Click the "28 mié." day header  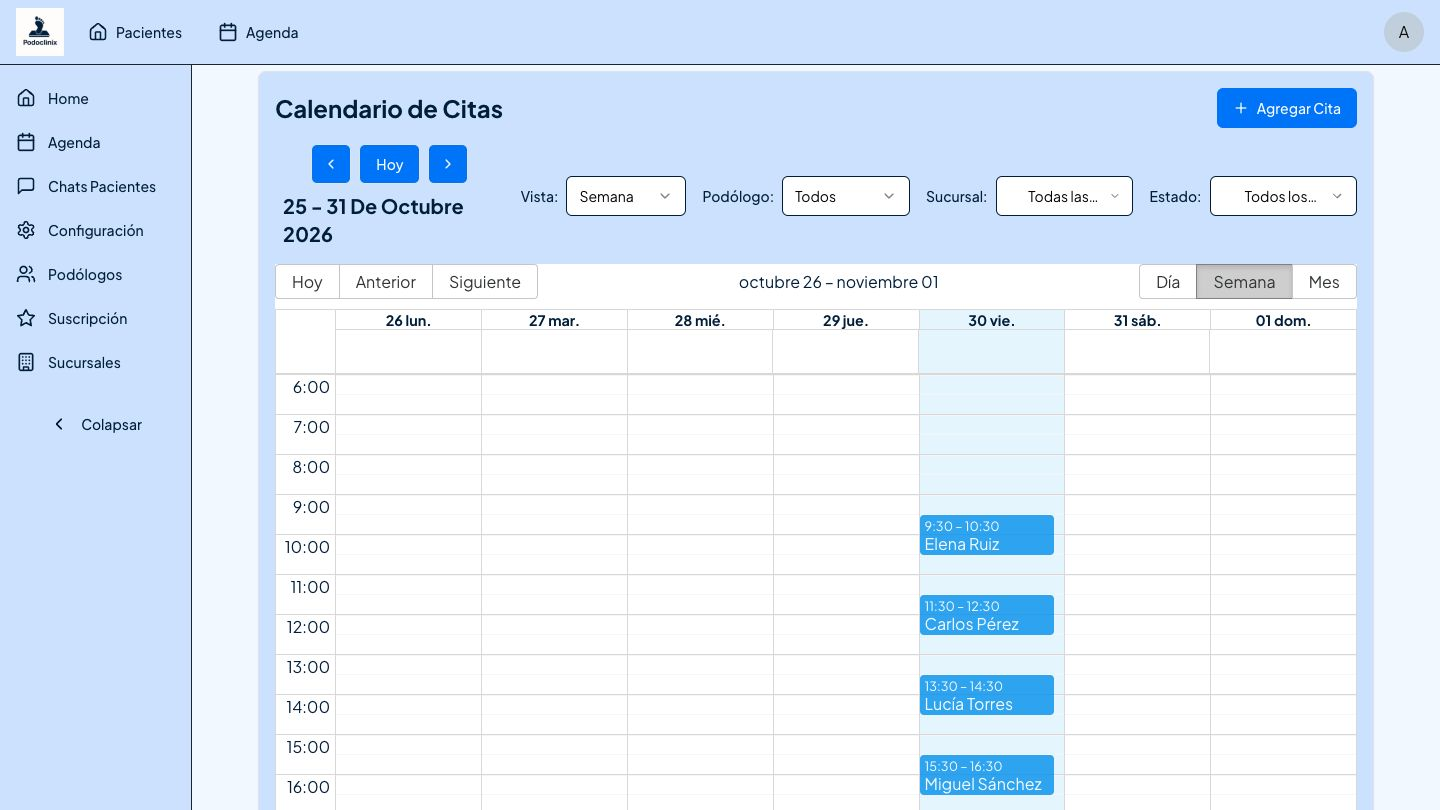700,320
